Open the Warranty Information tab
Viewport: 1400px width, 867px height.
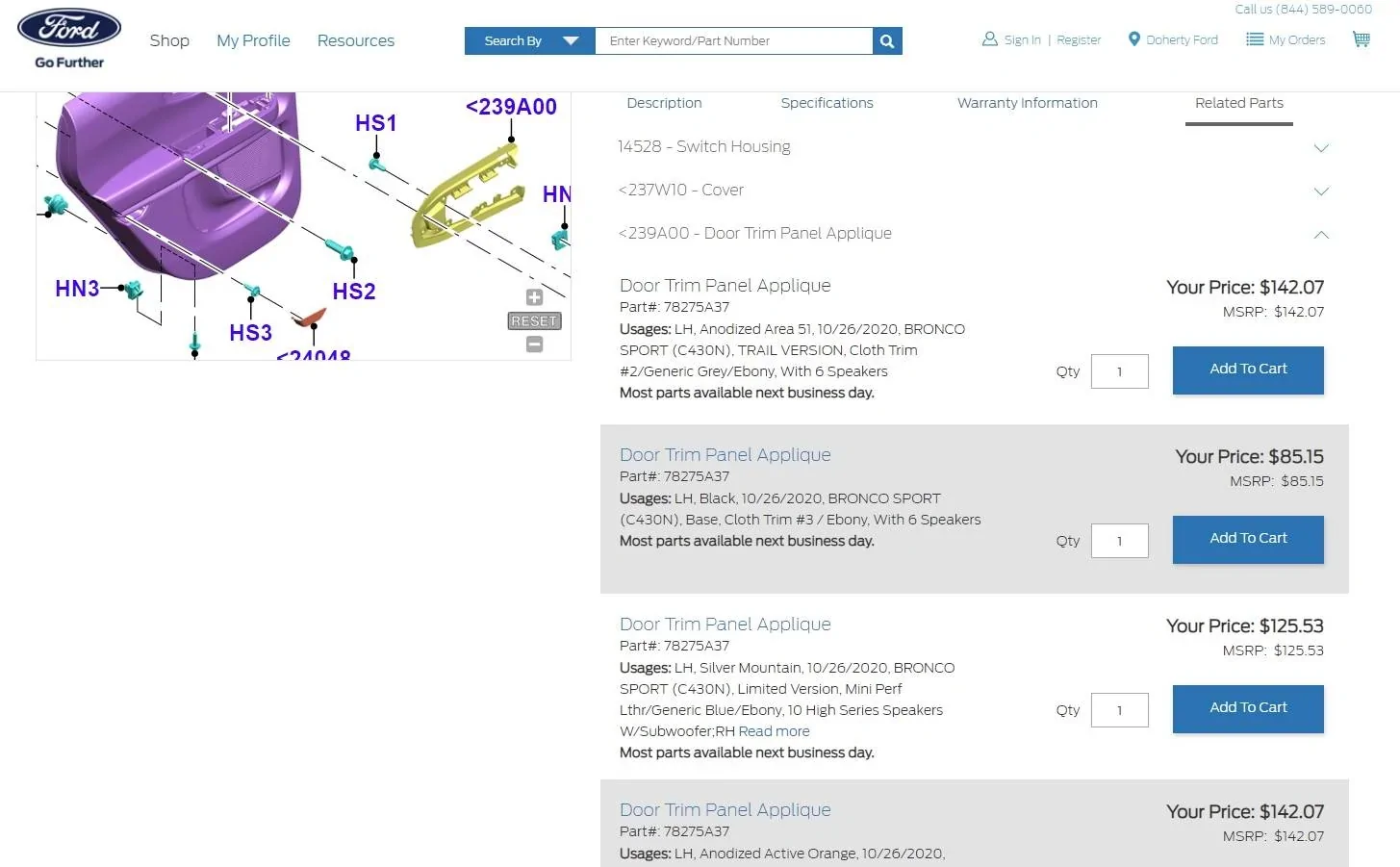click(x=1027, y=103)
